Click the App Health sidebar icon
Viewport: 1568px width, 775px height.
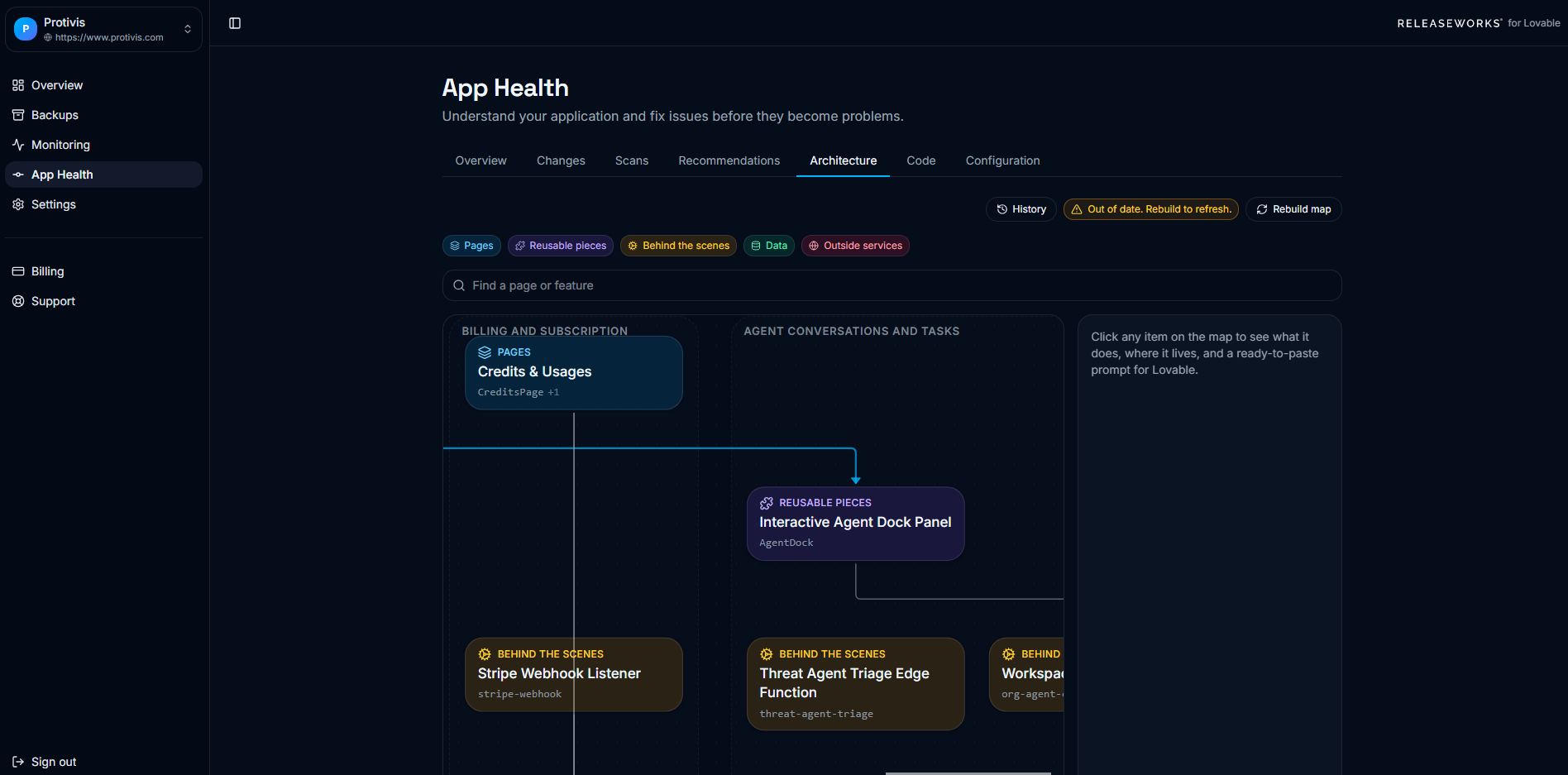click(x=18, y=175)
